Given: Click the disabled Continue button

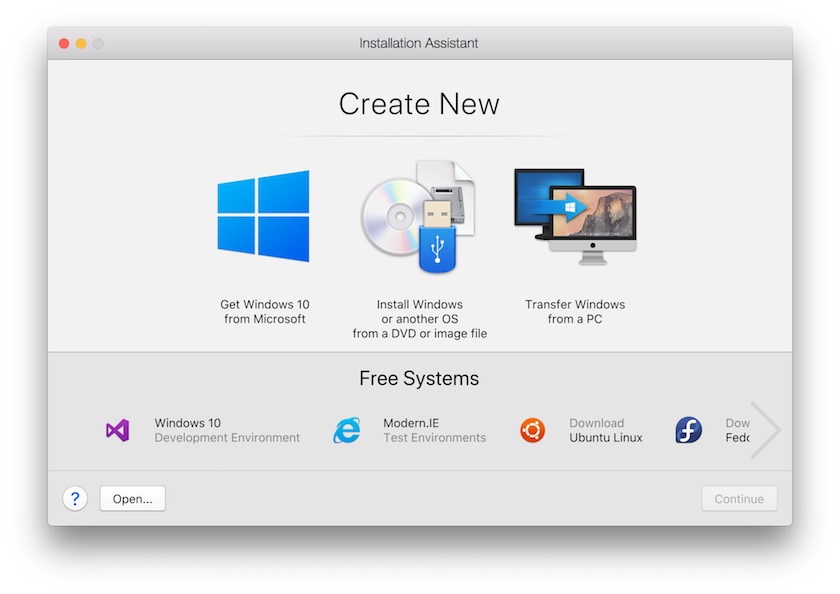Looking at the screenshot, I should [x=739, y=499].
